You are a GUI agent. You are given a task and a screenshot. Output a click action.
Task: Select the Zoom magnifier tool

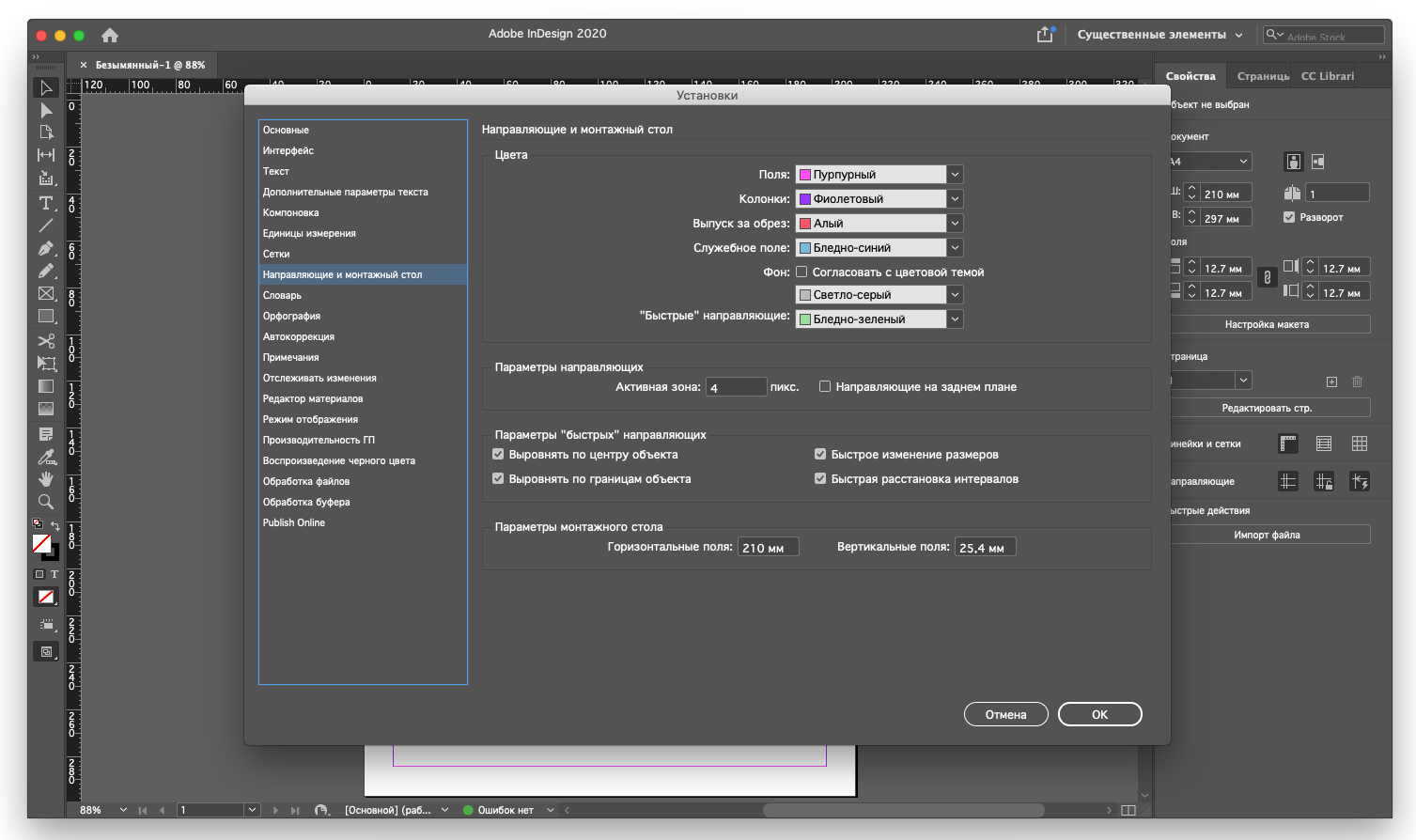[x=45, y=502]
